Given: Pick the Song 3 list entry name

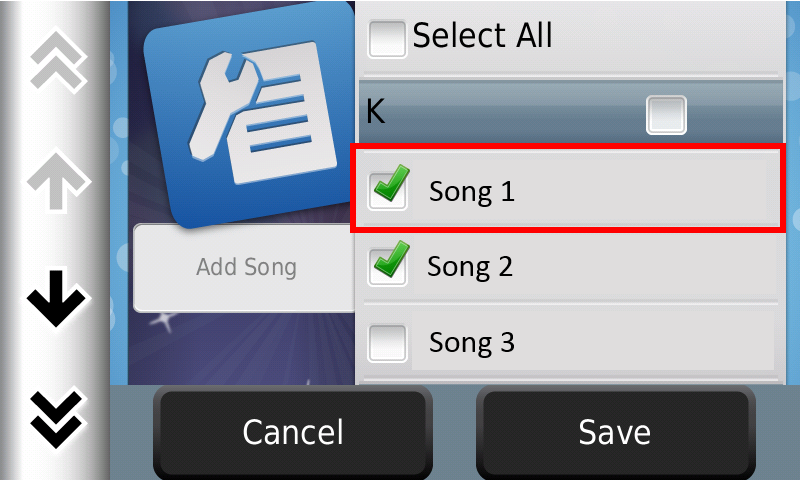Looking at the screenshot, I should pos(472,342).
